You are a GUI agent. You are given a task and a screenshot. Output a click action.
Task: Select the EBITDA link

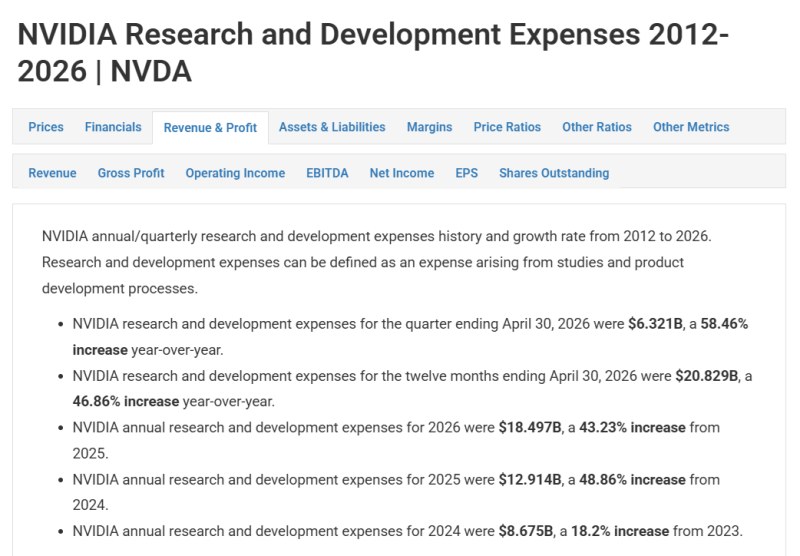point(328,173)
